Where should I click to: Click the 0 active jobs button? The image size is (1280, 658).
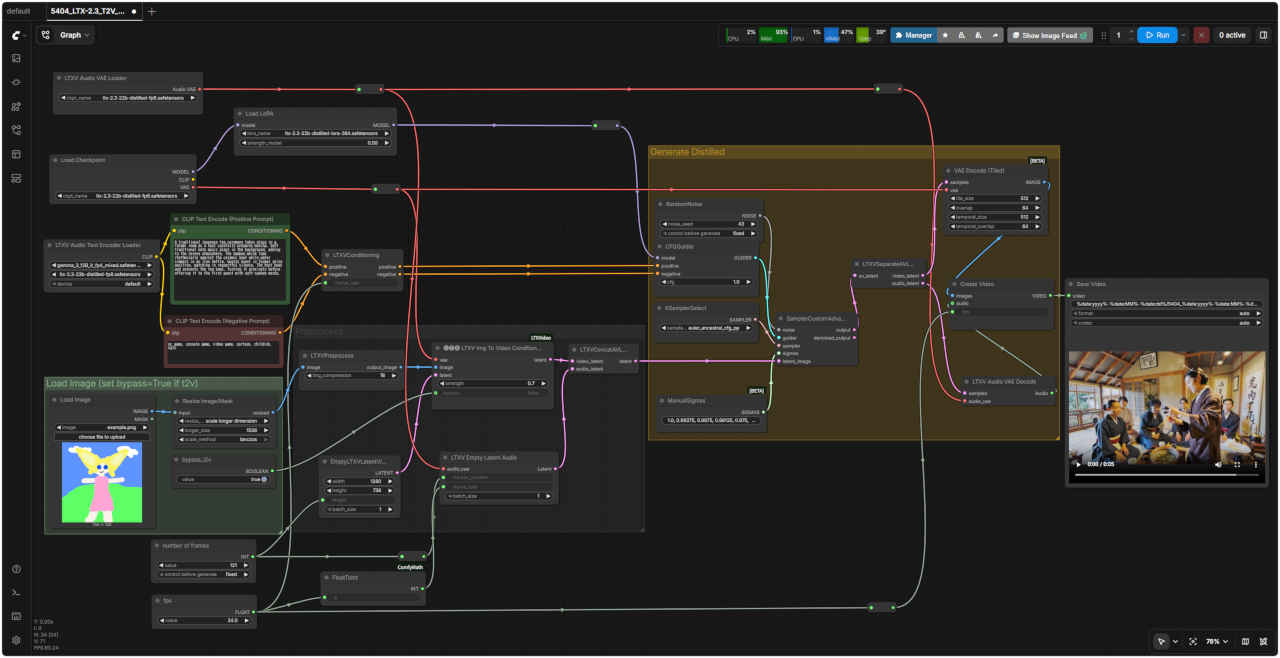point(1231,35)
